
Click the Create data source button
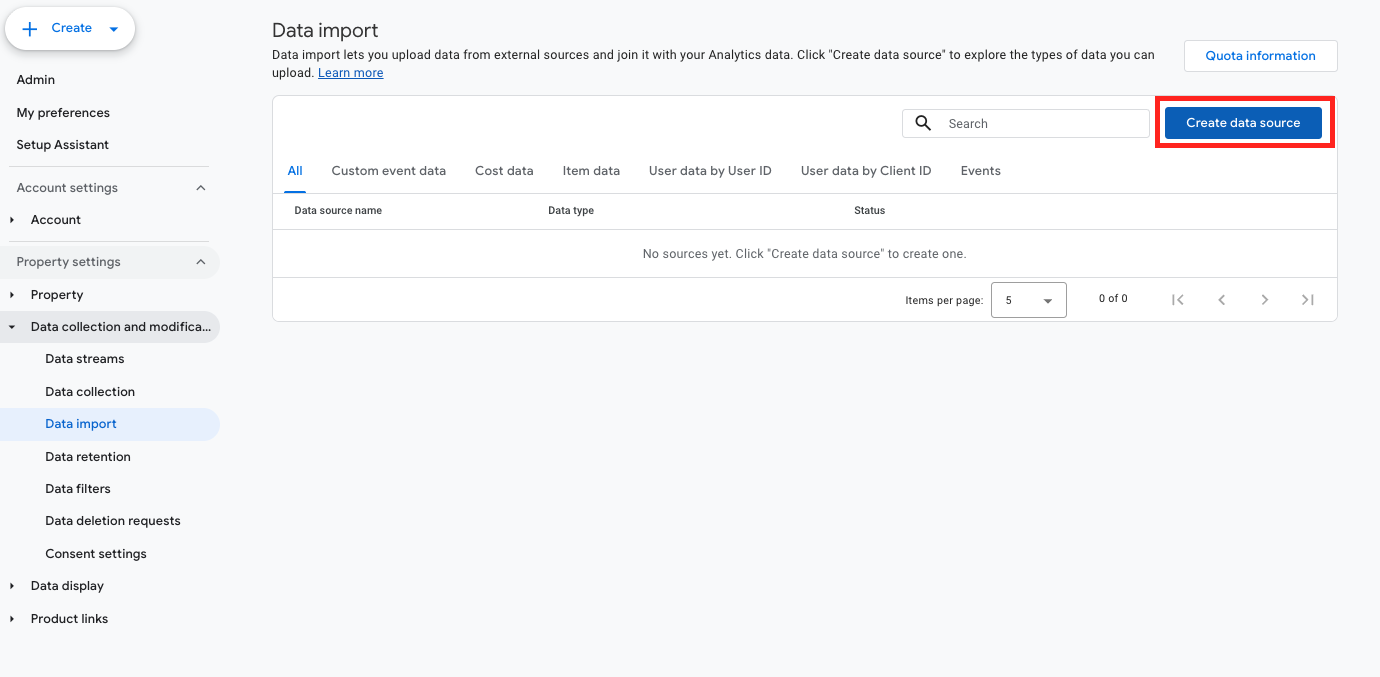(1243, 123)
